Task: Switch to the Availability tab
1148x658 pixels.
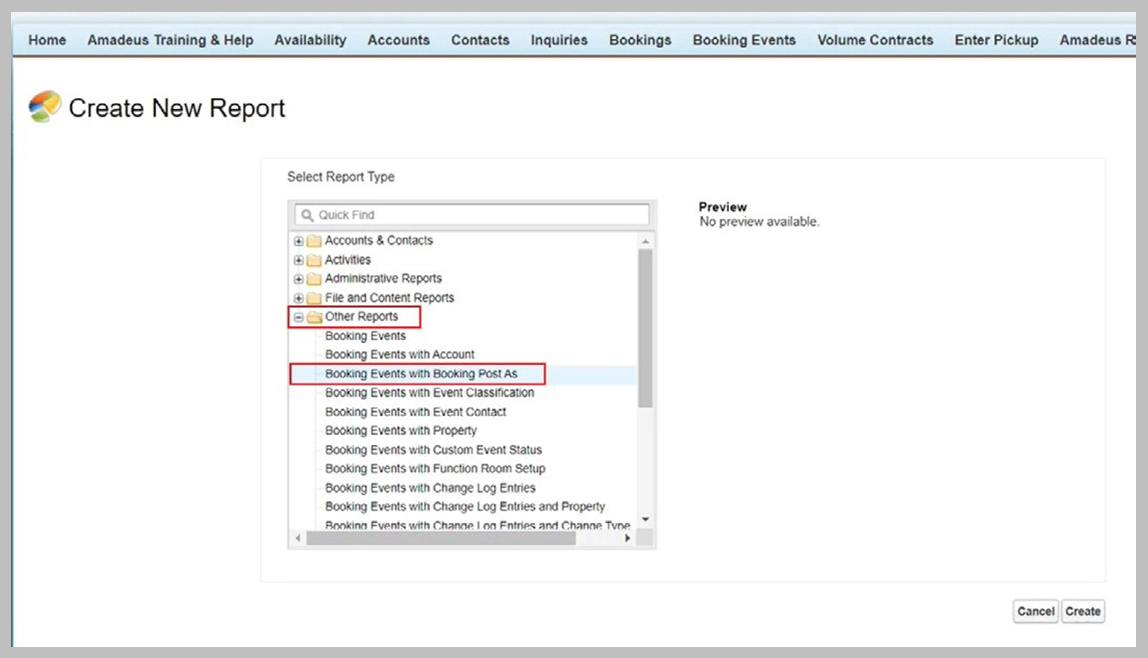Action: (310, 40)
